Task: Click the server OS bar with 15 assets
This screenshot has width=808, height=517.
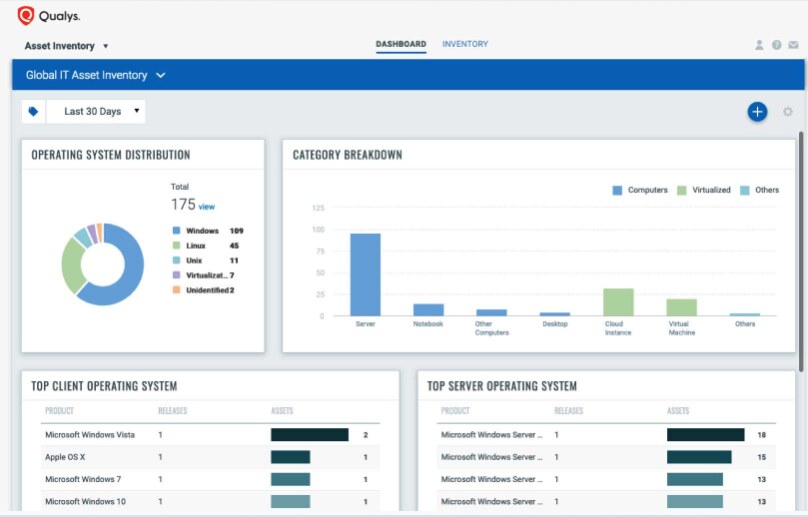Action: click(x=699, y=457)
